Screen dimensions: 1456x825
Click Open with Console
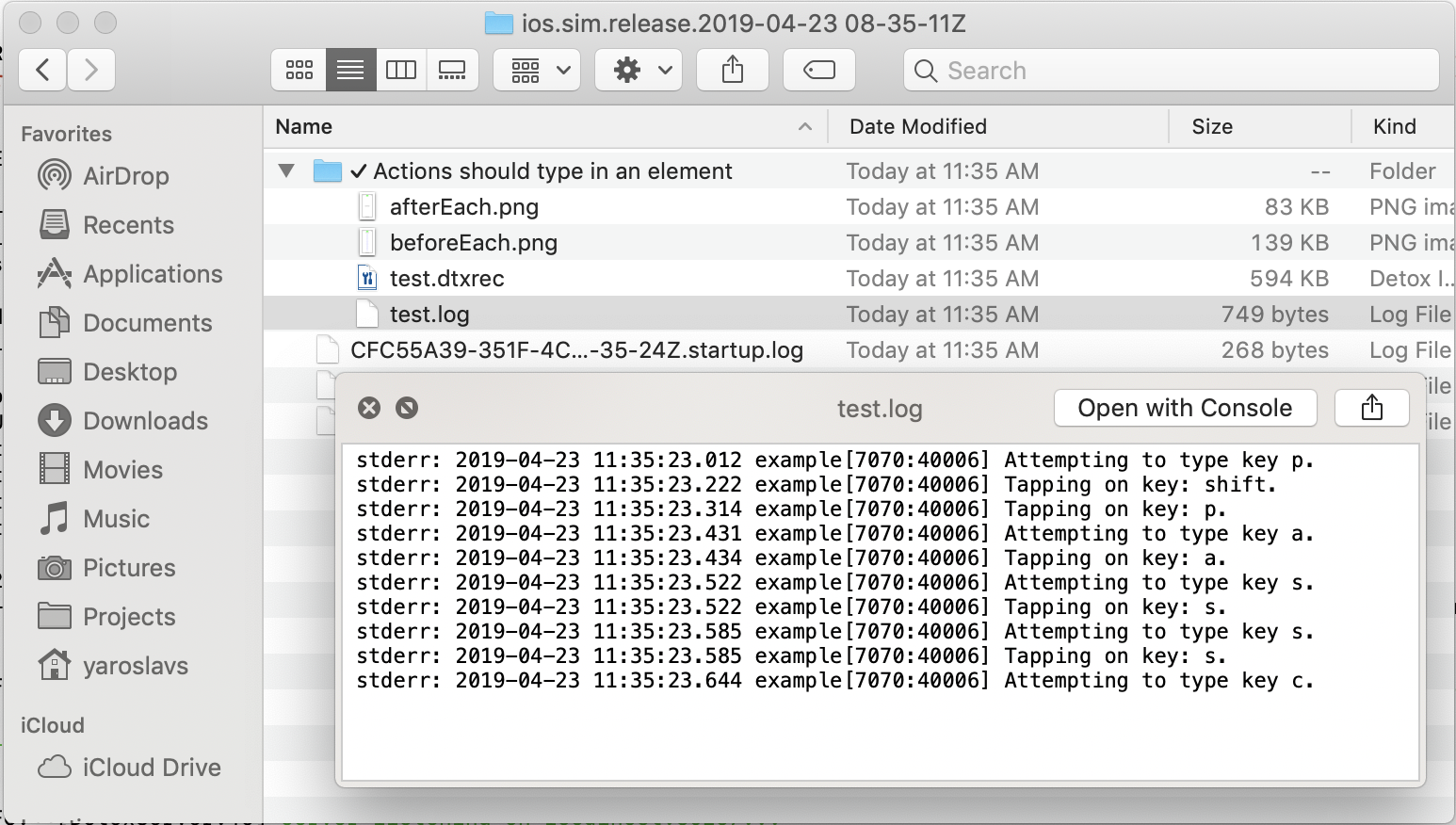pos(1185,408)
